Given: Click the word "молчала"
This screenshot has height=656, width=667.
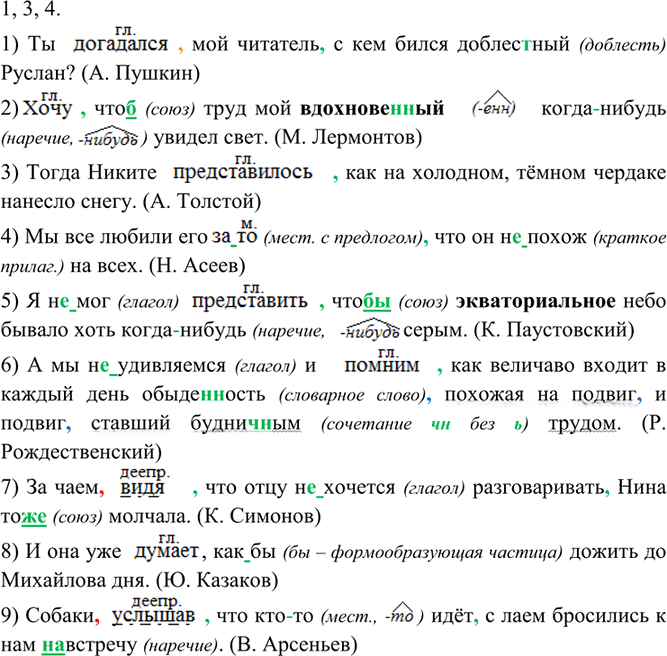Looking at the screenshot, I should [149, 516].
